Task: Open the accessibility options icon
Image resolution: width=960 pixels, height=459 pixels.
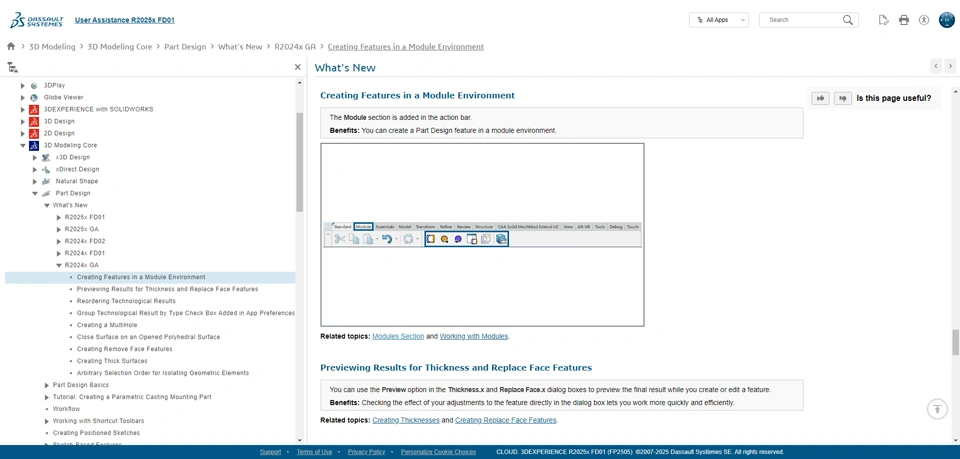Action: (924, 20)
